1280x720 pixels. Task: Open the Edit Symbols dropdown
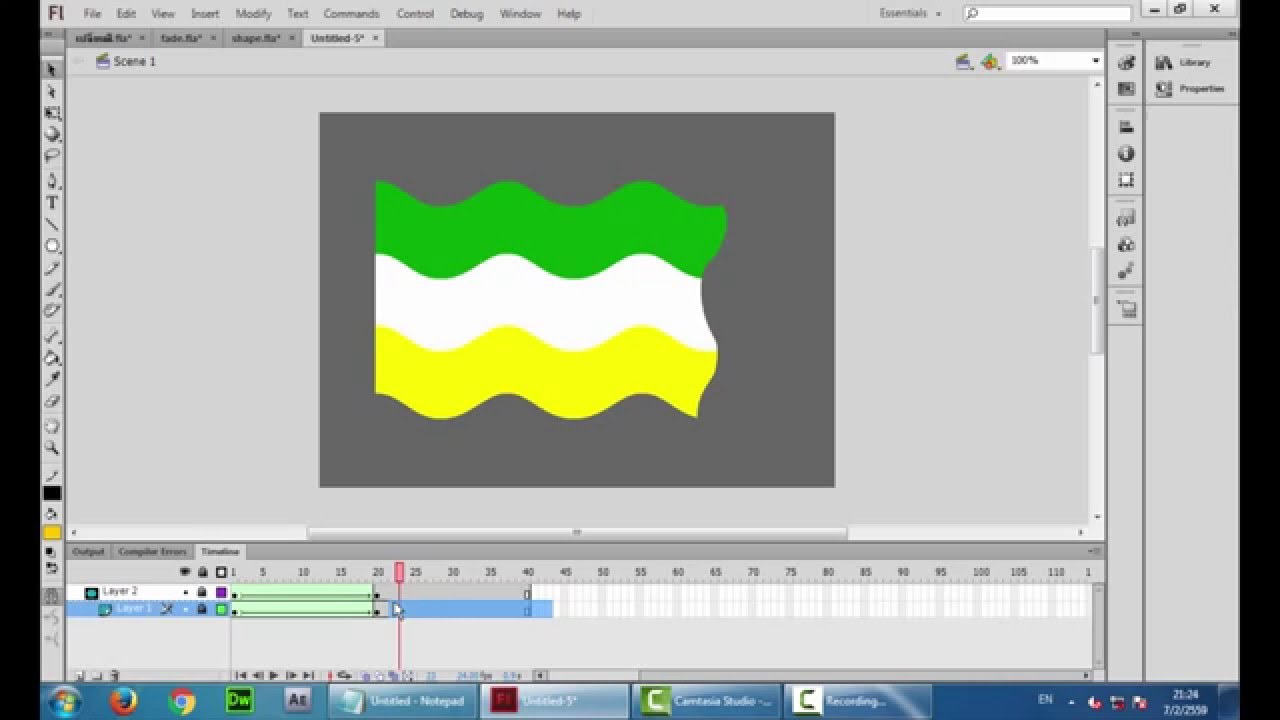click(990, 62)
